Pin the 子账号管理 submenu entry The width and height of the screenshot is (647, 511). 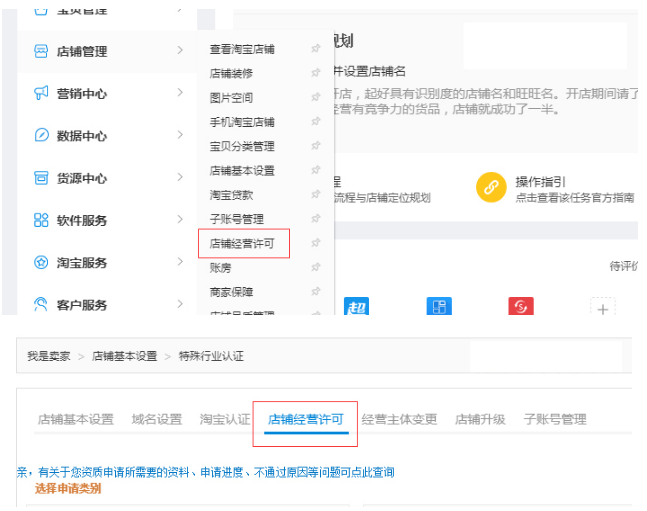(x=316, y=219)
